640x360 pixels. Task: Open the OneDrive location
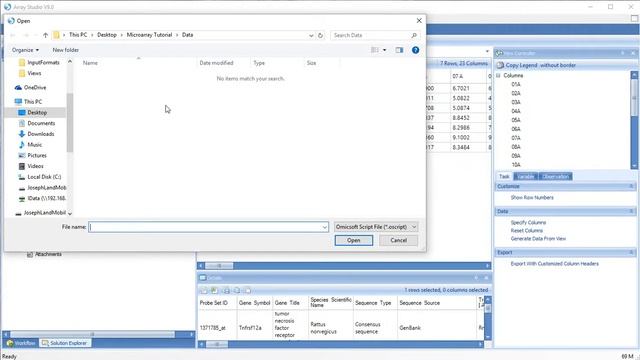30,87
